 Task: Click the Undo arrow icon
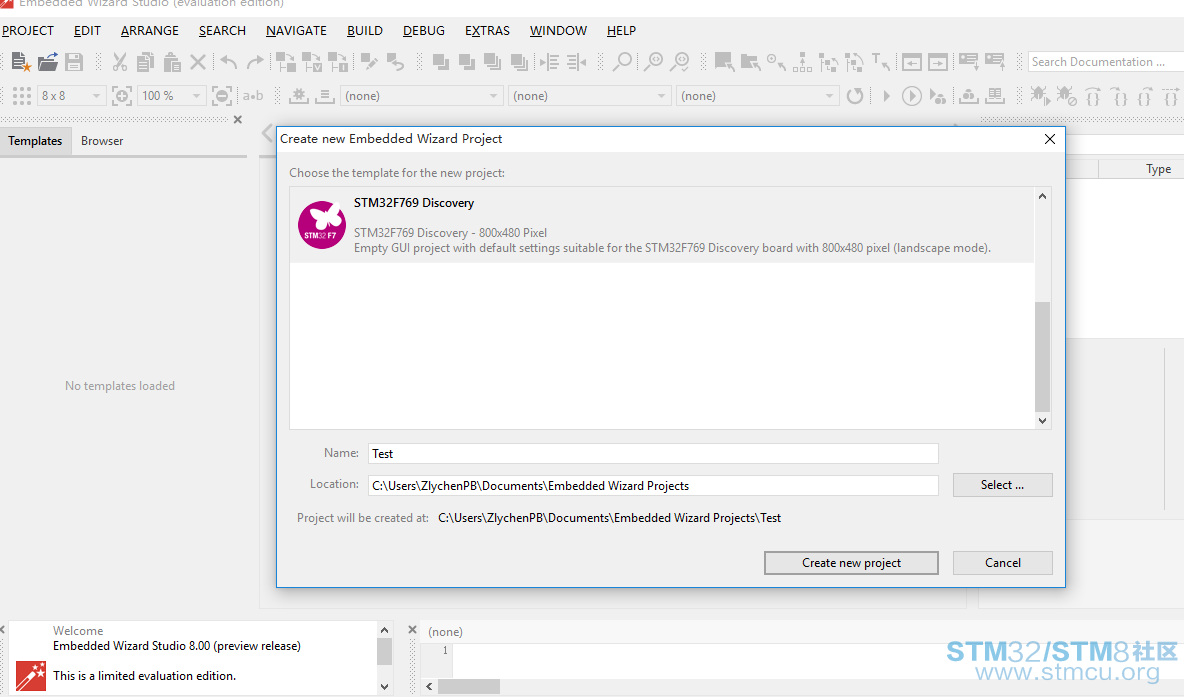pyautogui.click(x=229, y=62)
